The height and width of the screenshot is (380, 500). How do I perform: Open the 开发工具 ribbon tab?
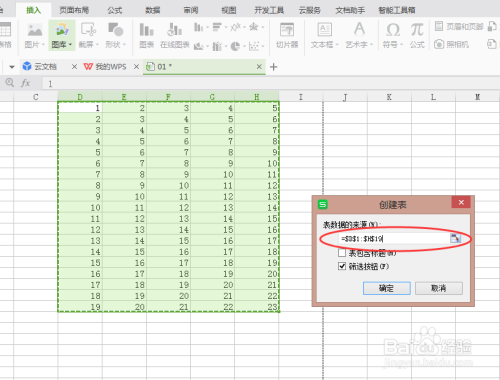269,10
